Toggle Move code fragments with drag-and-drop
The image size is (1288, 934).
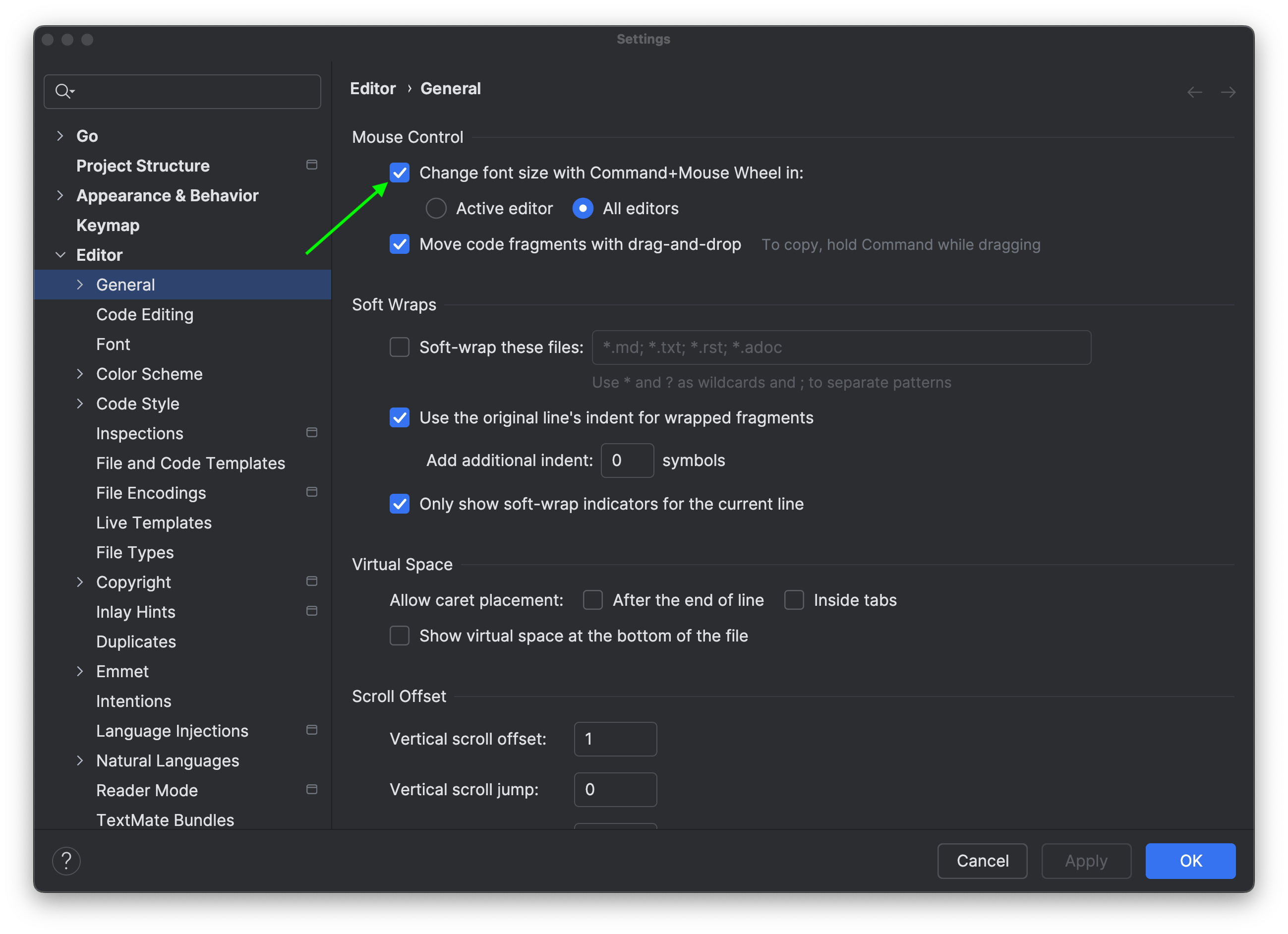[398, 245]
